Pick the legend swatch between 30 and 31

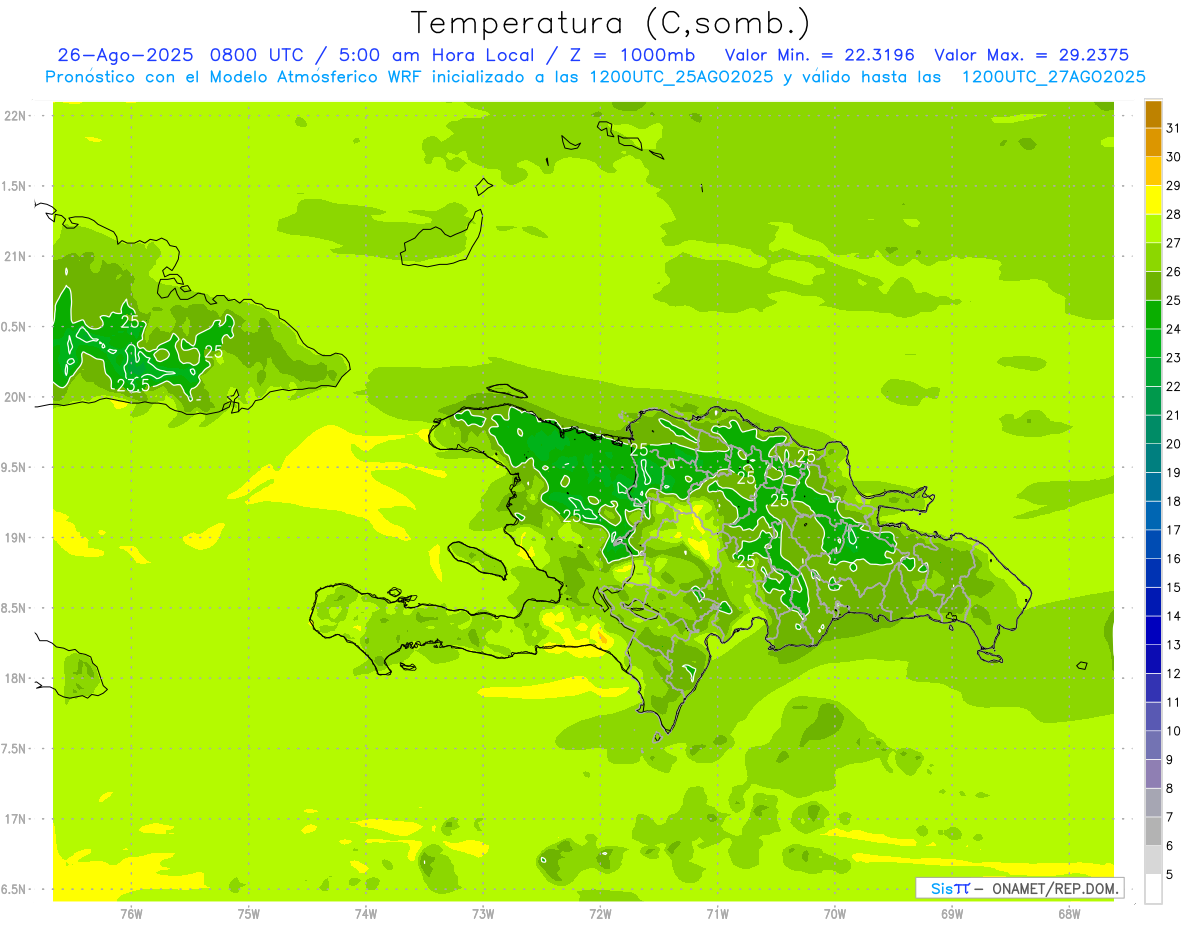click(1153, 143)
